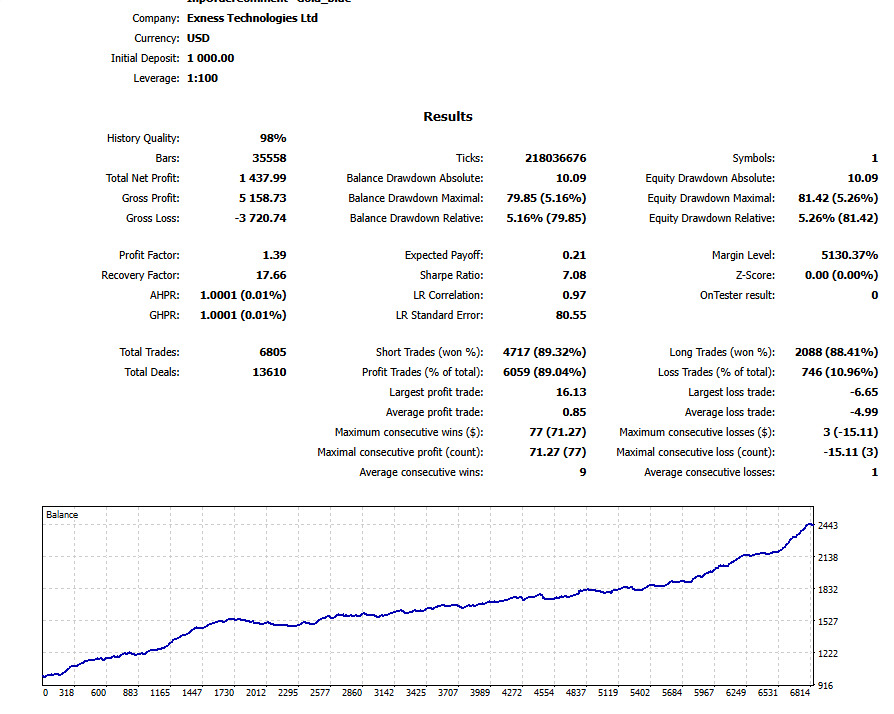Click Maximal consecutive profit value 71.27 (77)
894x714 pixels.
(x=558, y=452)
